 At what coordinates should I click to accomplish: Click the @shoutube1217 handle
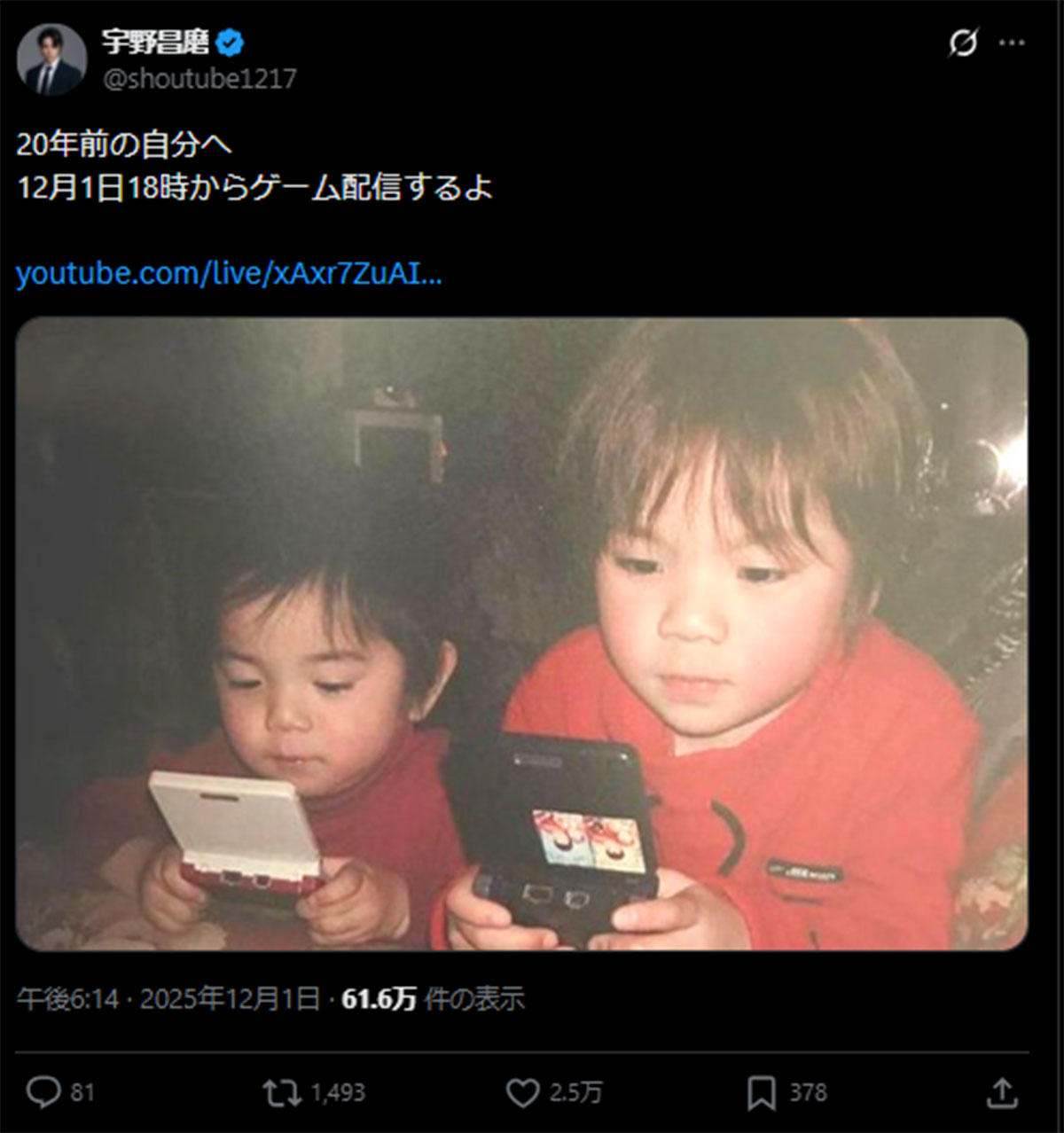pyautogui.click(x=199, y=79)
